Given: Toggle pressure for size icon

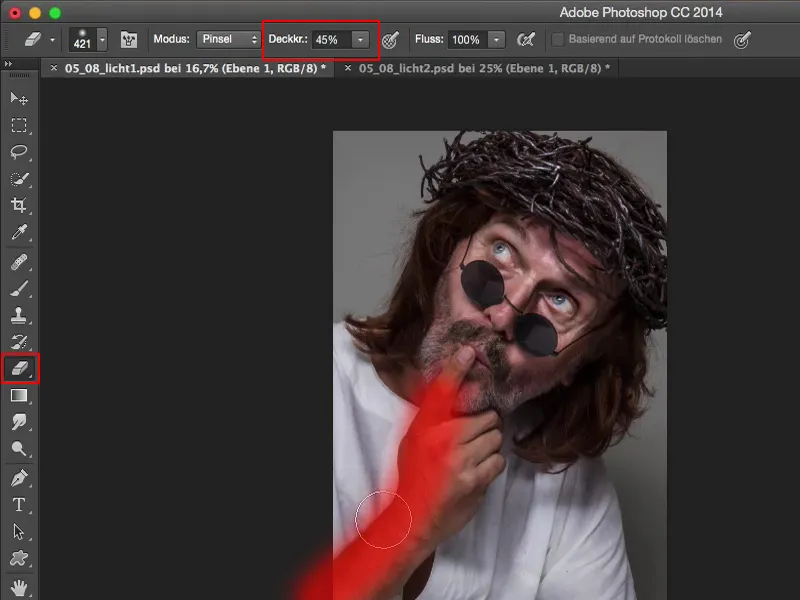Looking at the screenshot, I should (x=742, y=39).
